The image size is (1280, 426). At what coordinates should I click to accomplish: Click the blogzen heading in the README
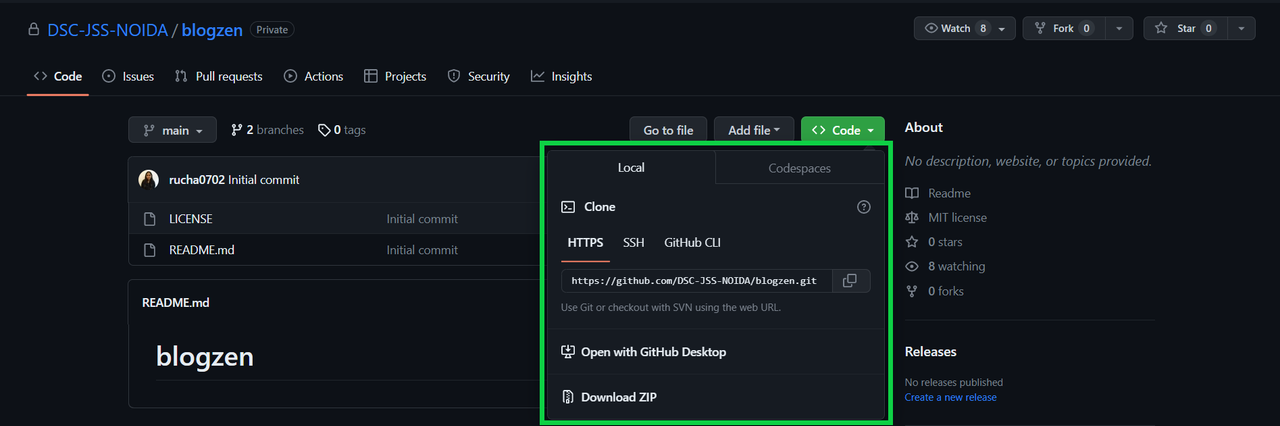click(x=205, y=356)
